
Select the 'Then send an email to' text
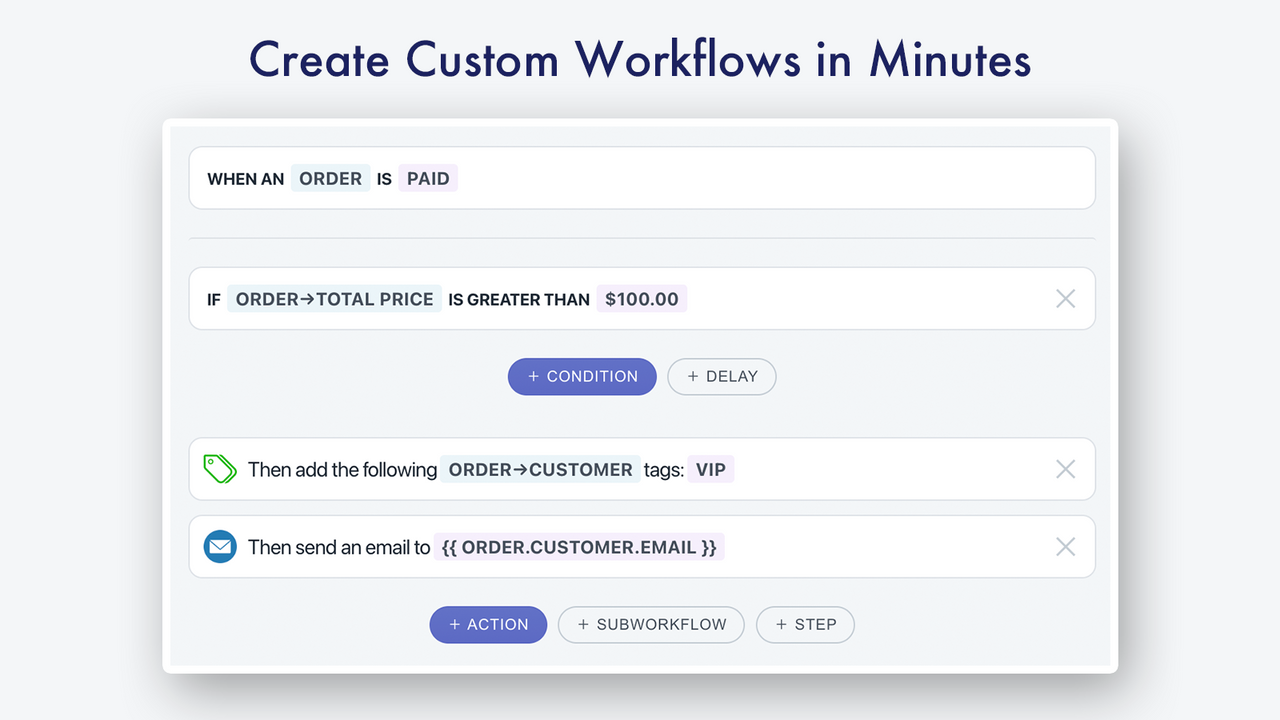[x=339, y=547]
